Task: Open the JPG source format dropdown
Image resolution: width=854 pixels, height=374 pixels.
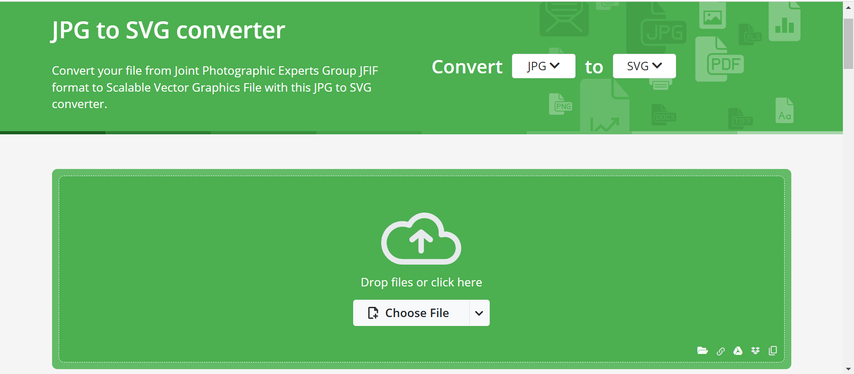Action: click(x=544, y=66)
